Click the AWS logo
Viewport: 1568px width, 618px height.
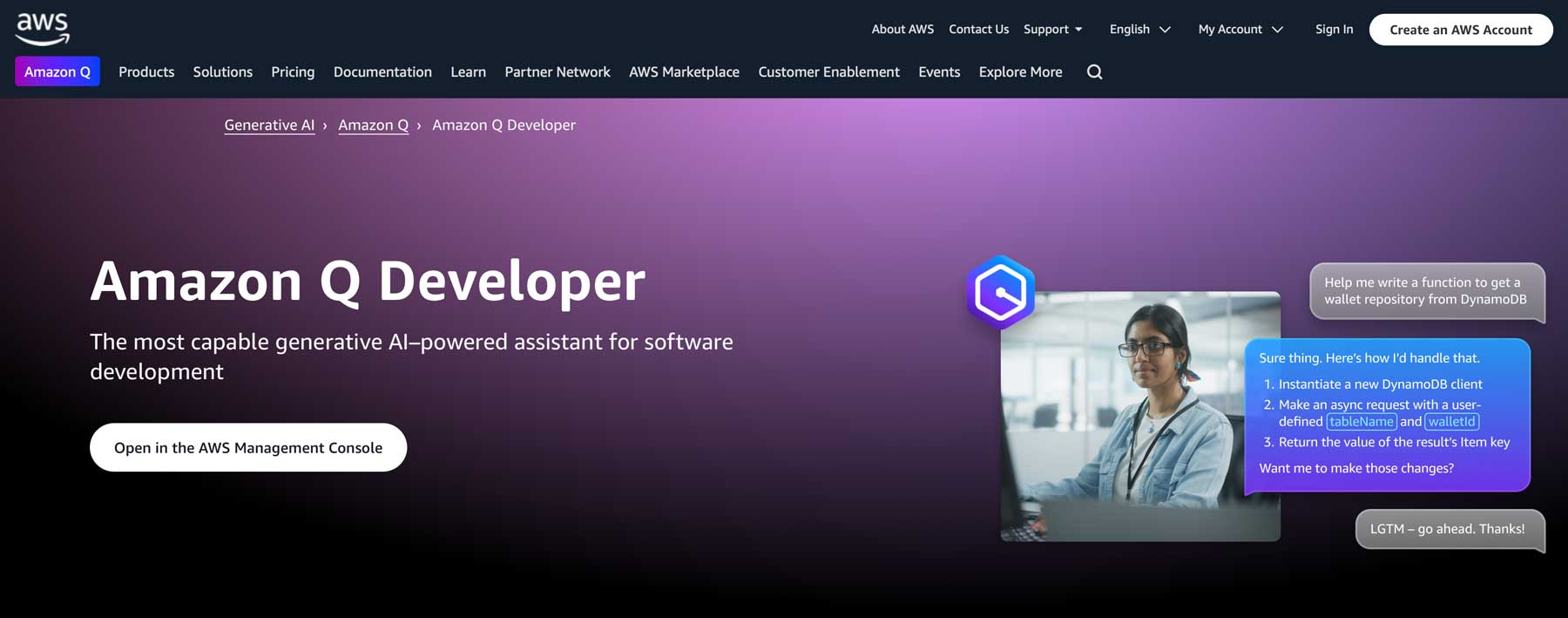coord(43,29)
